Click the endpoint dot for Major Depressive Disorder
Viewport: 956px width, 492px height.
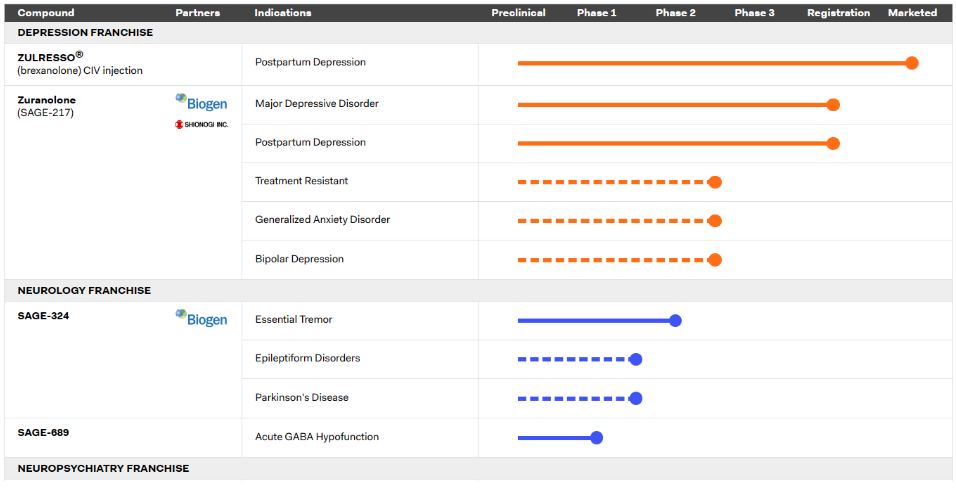[833, 104]
